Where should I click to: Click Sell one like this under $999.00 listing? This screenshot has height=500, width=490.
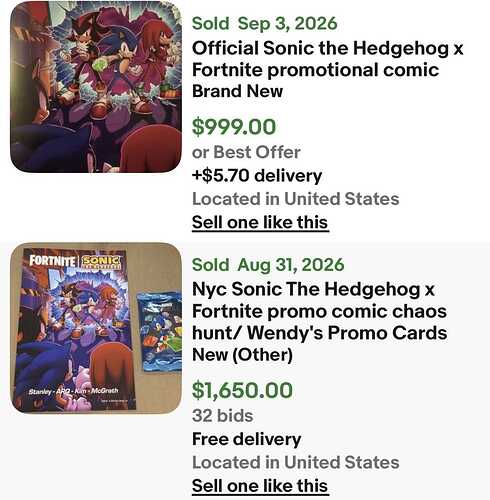(260, 222)
